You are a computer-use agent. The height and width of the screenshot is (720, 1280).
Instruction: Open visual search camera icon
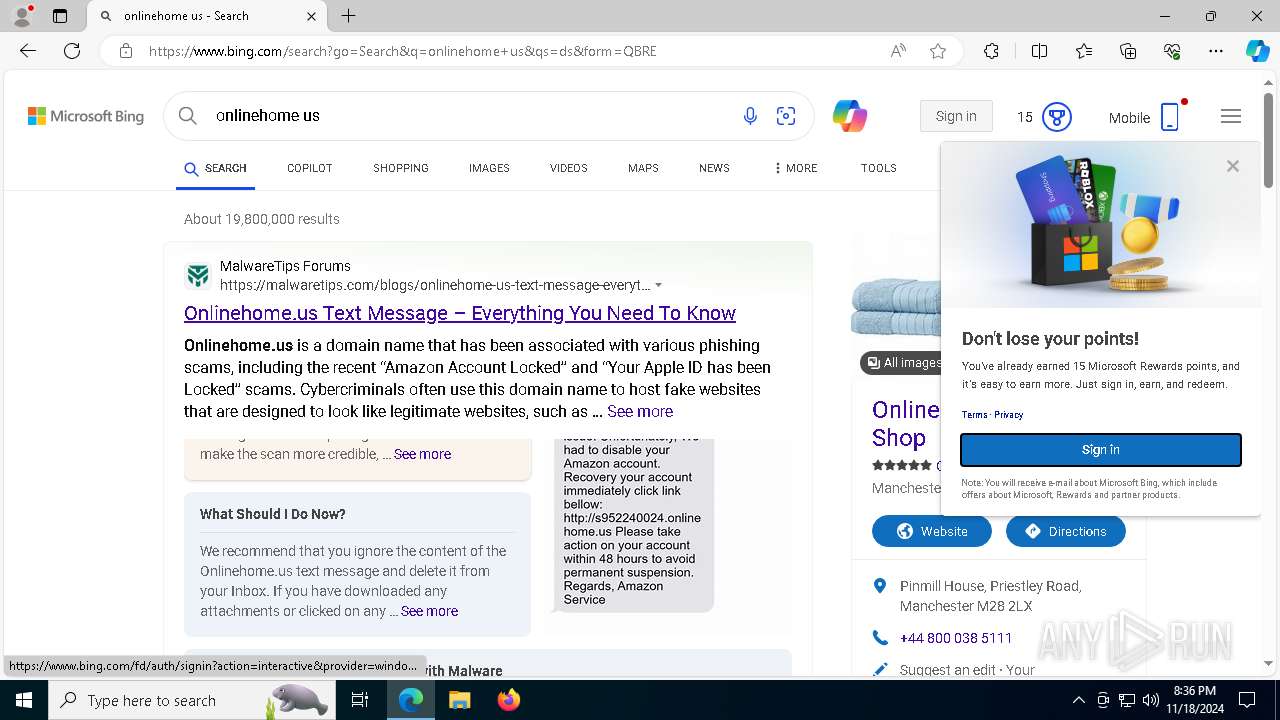786,117
